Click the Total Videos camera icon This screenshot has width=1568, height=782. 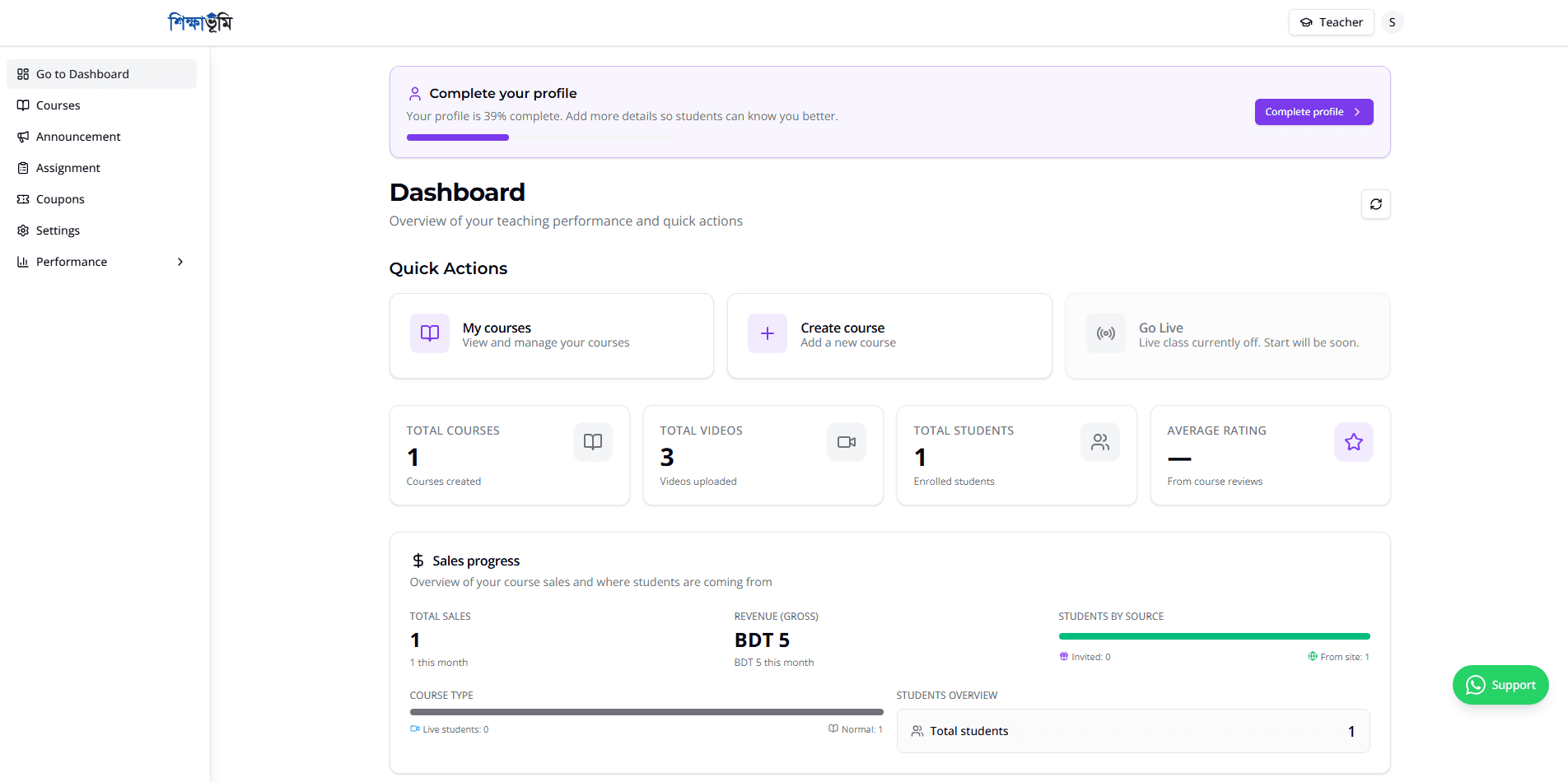tap(847, 442)
